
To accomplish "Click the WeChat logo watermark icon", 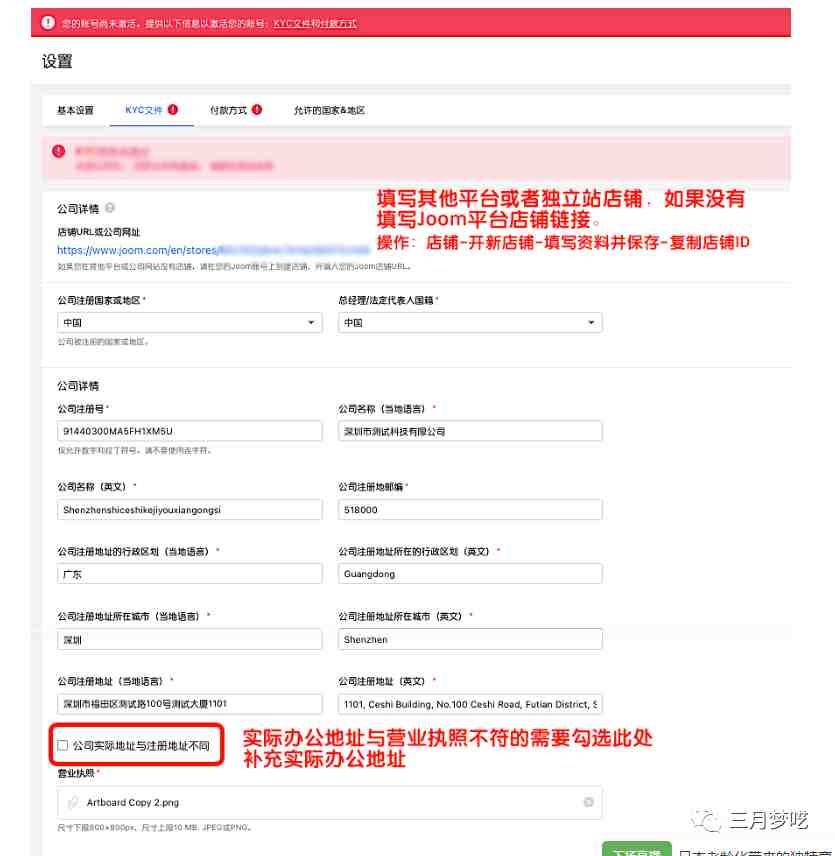I will tap(705, 820).
